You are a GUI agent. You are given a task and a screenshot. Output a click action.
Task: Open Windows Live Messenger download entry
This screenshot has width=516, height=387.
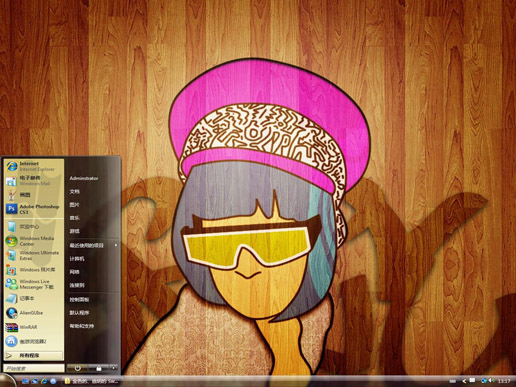click(x=33, y=284)
